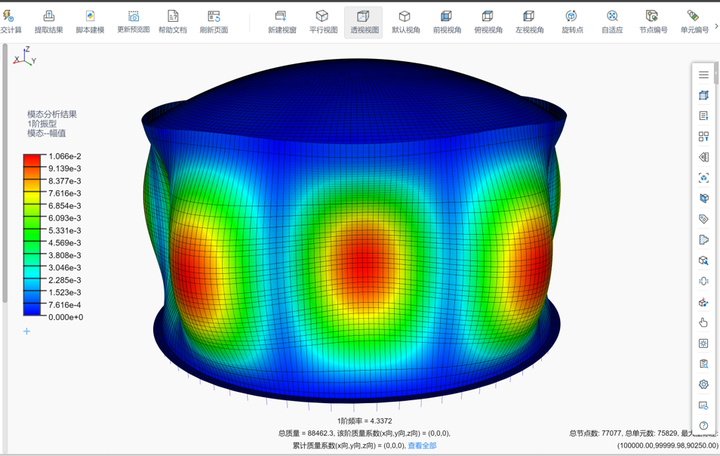Expand legend with the plus icon
The height and width of the screenshot is (456, 720).
27,331
